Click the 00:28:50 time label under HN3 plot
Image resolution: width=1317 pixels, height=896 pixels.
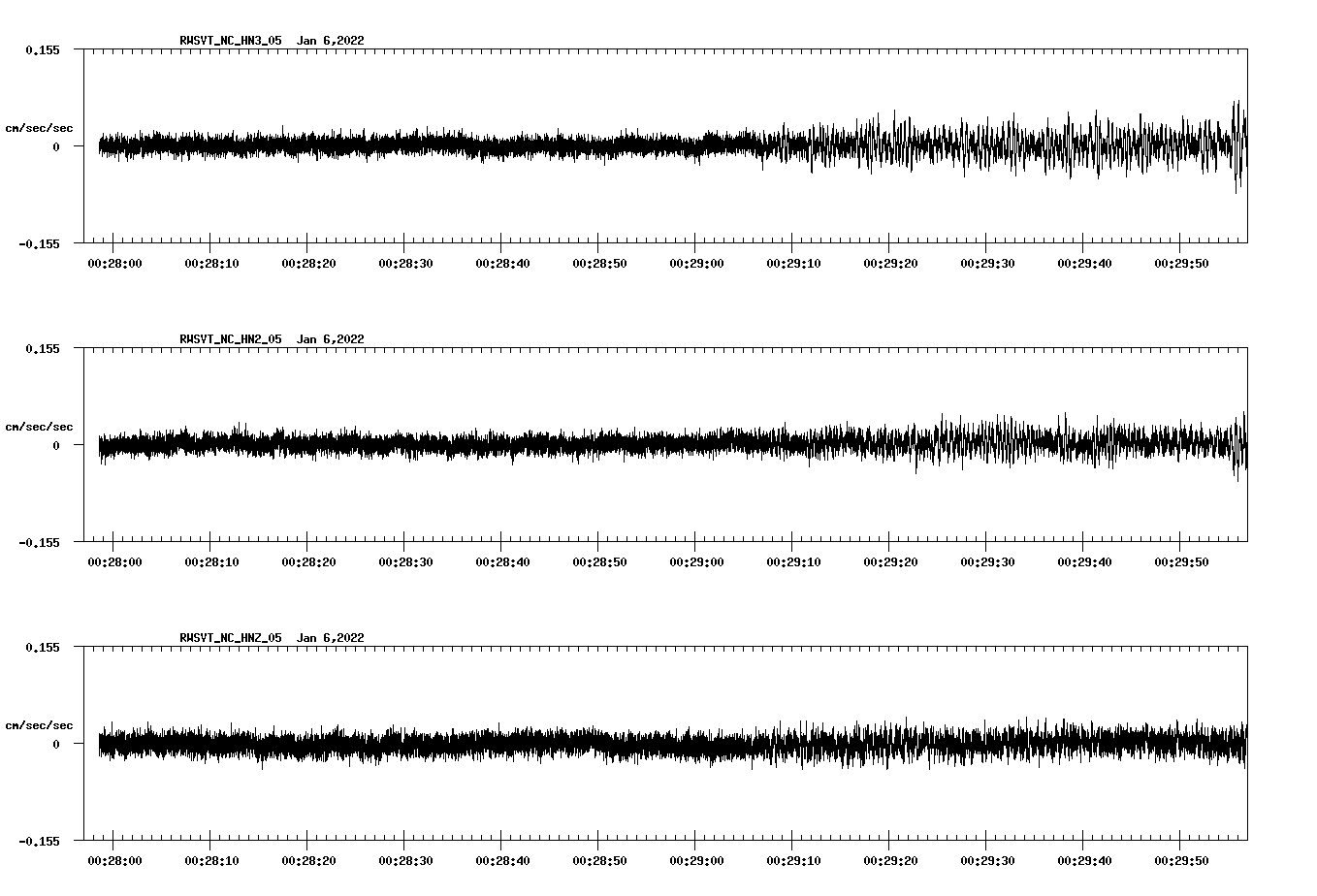[x=599, y=264]
